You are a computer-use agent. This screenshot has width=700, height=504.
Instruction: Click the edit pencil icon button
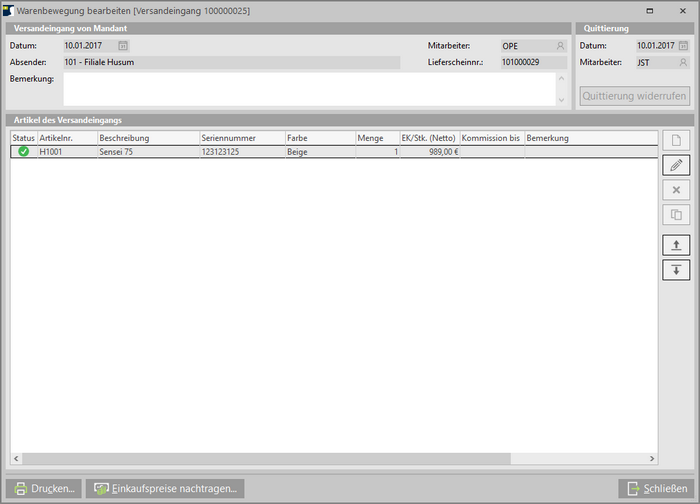(676, 165)
